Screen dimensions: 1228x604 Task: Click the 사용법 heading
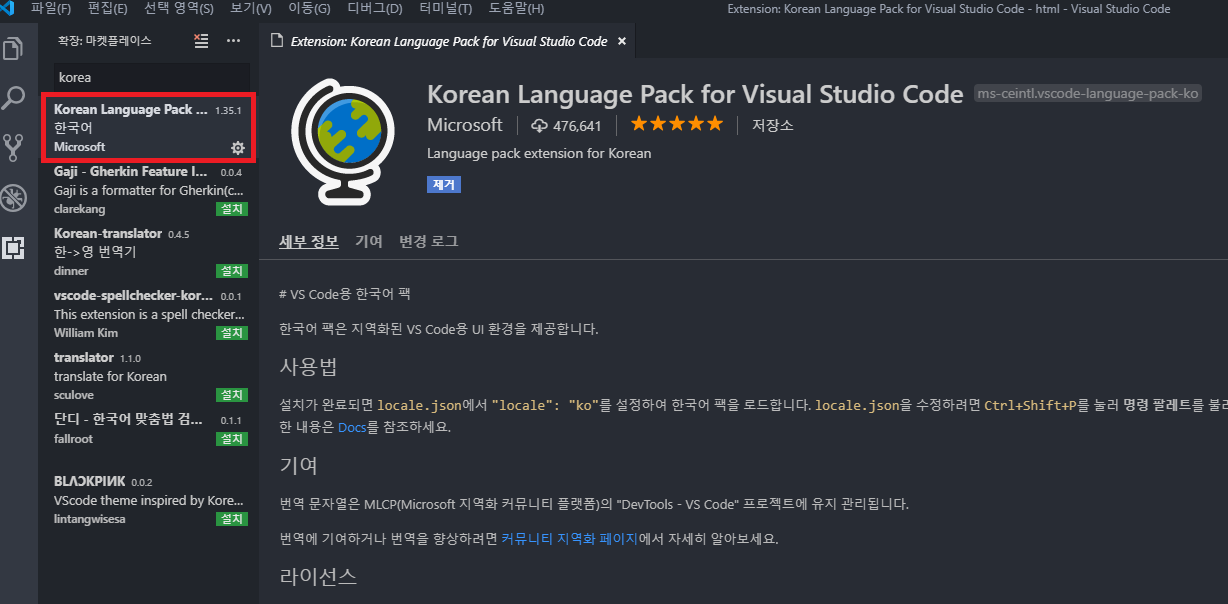(309, 367)
